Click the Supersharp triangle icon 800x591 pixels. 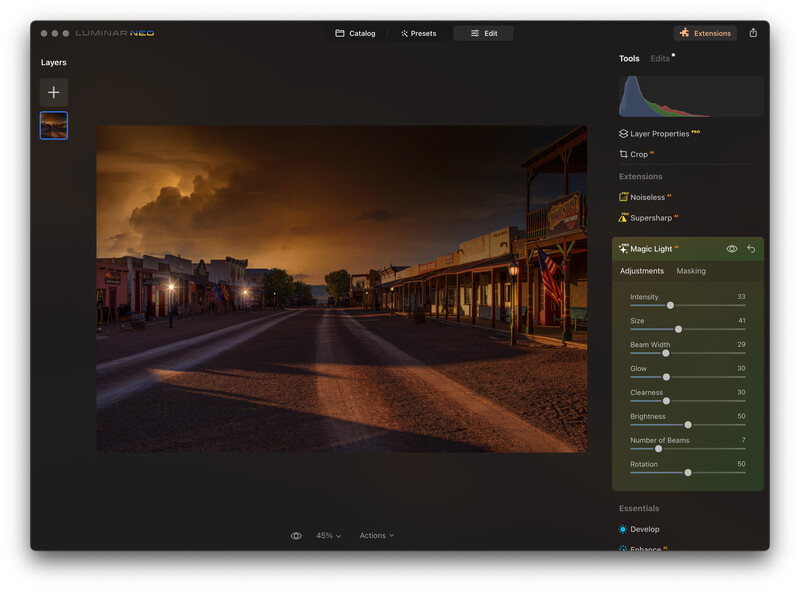tap(623, 217)
